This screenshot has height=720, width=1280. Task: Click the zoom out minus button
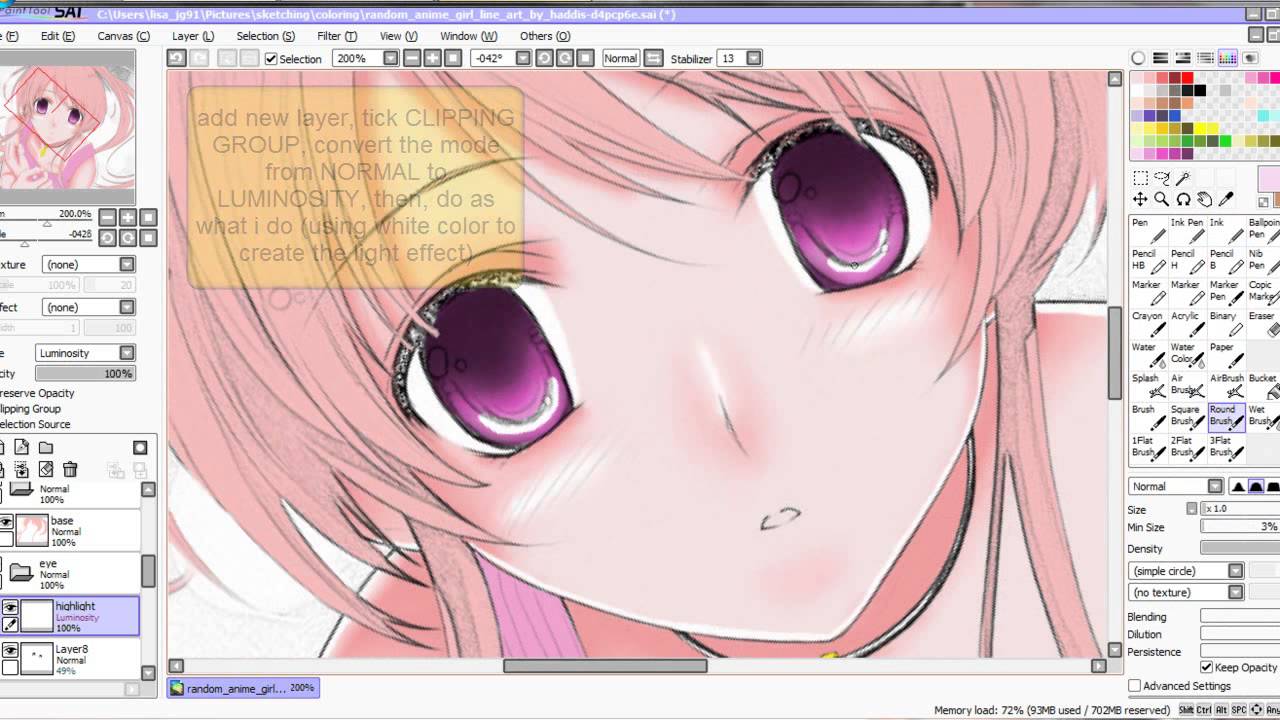click(x=412, y=59)
